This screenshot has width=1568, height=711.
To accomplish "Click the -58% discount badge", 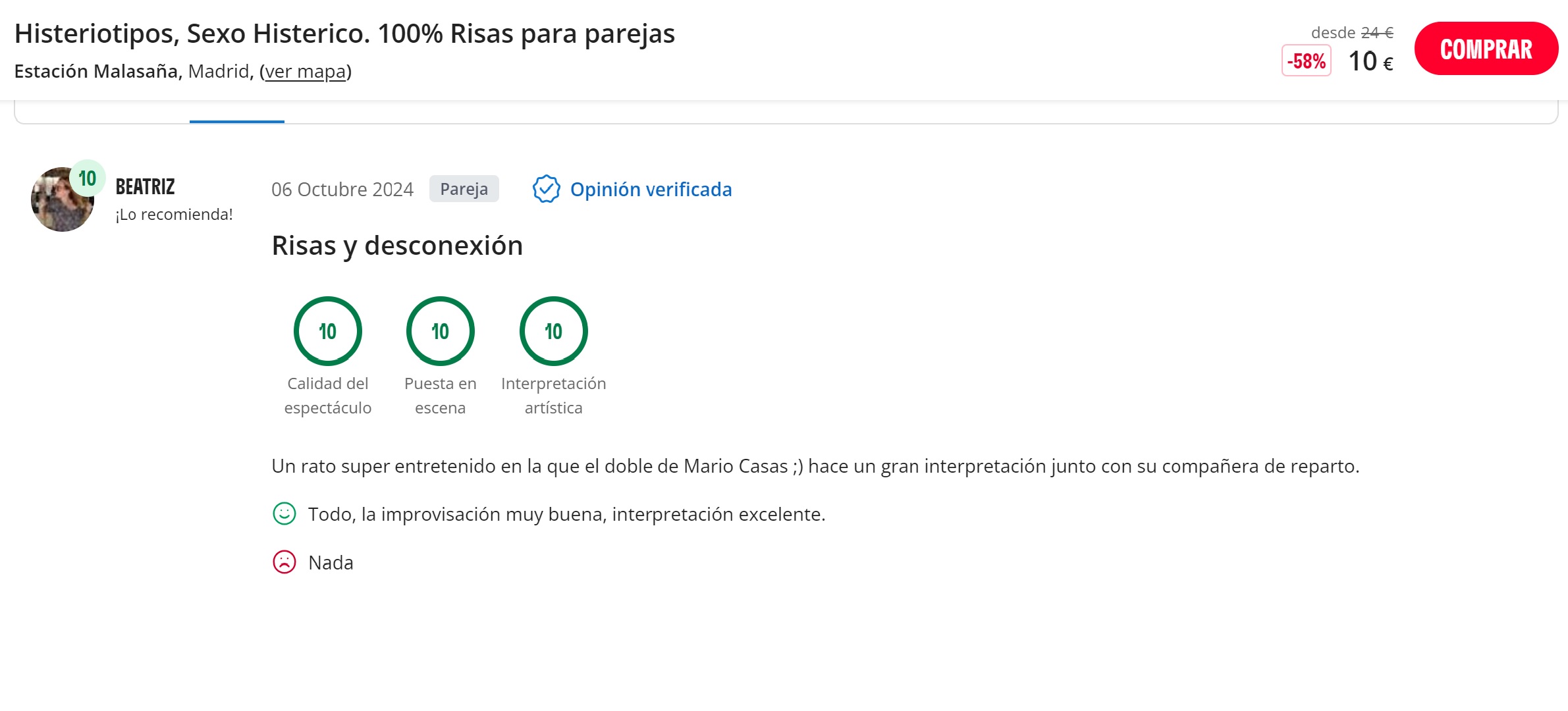I will [x=1307, y=61].
